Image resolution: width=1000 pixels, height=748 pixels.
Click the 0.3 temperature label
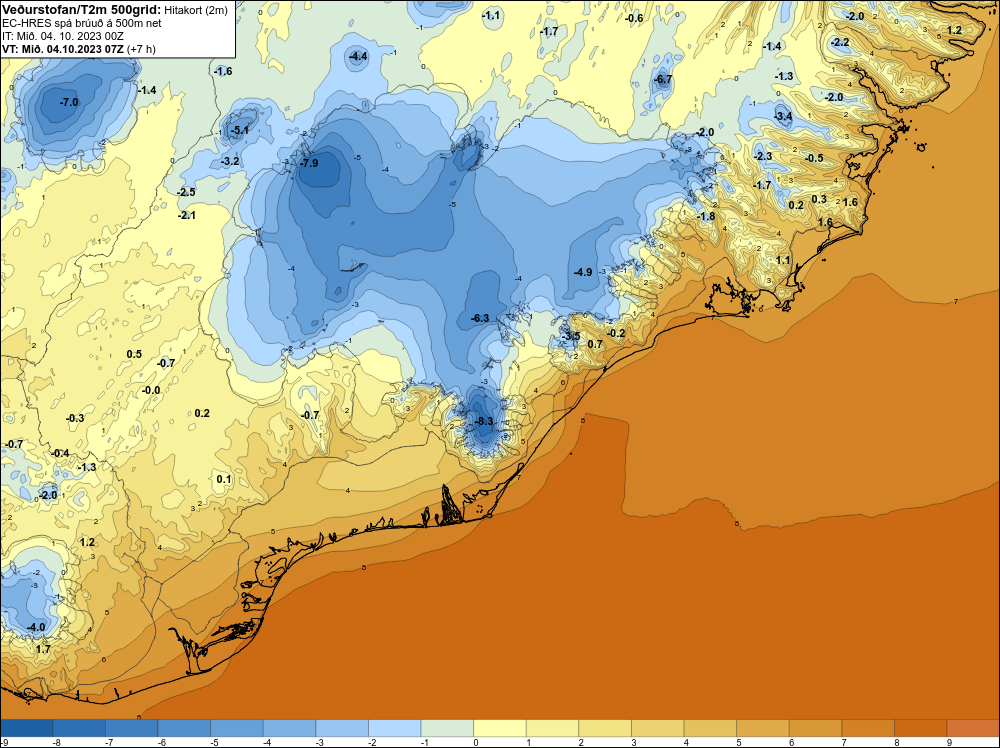pyautogui.click(x=819, y=200)
